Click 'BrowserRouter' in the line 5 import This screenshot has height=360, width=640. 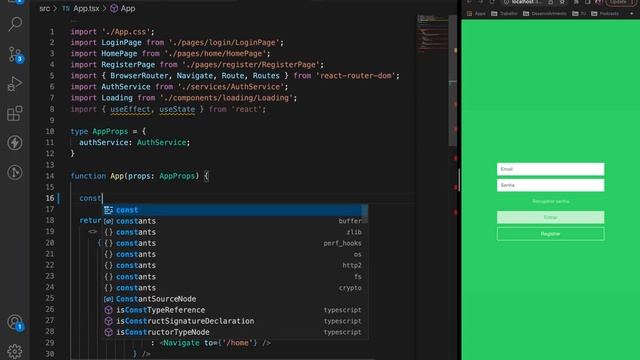click(x=139, y=76)
